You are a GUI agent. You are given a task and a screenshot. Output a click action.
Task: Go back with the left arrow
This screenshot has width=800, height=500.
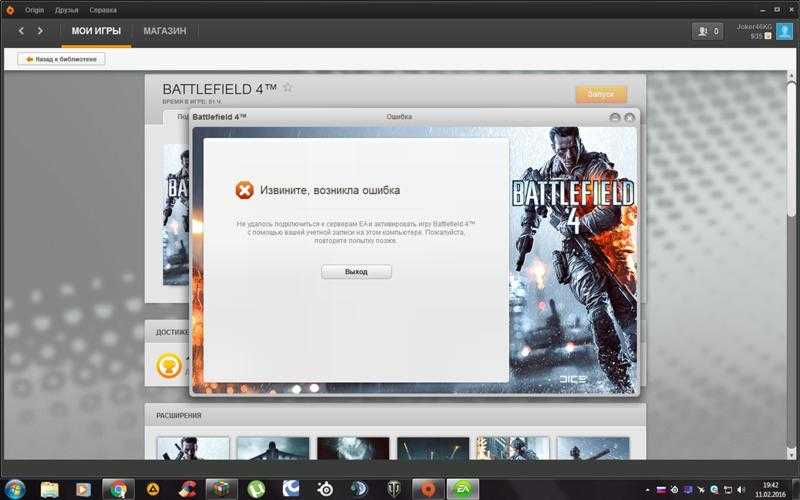[21, 31]
